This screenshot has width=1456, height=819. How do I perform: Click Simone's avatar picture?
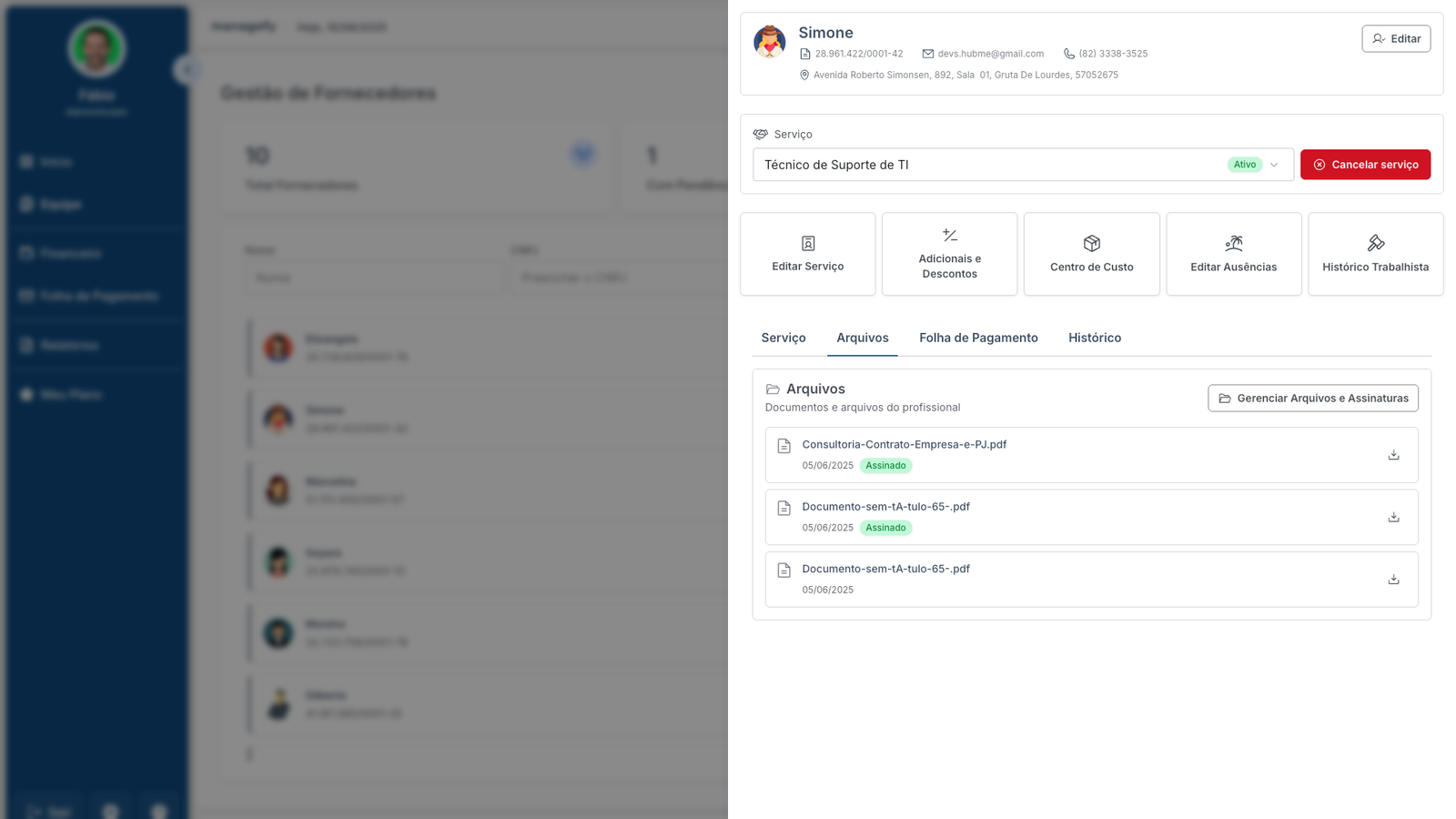[x=770, y=42]
